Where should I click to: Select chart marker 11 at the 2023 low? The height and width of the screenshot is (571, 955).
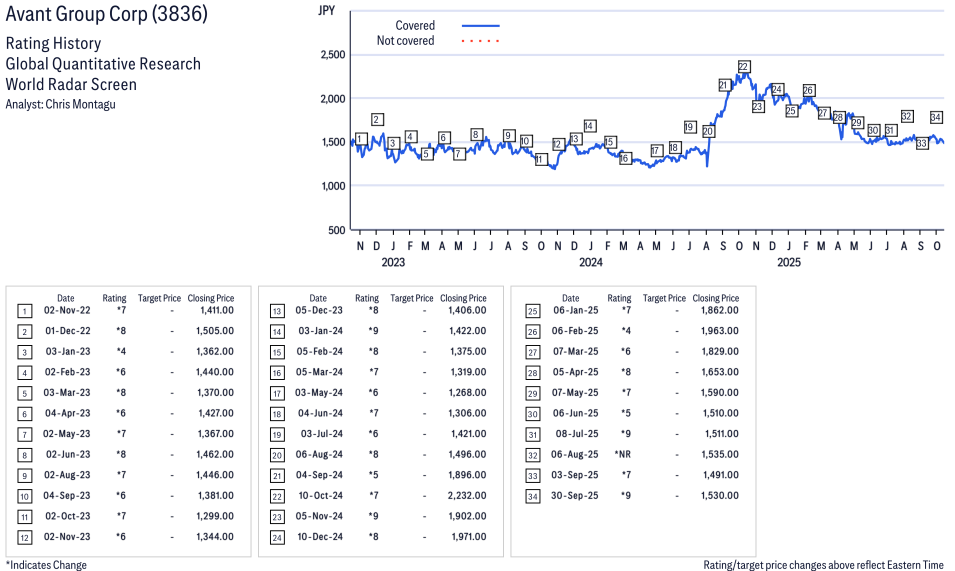click(x=541, y=160)
